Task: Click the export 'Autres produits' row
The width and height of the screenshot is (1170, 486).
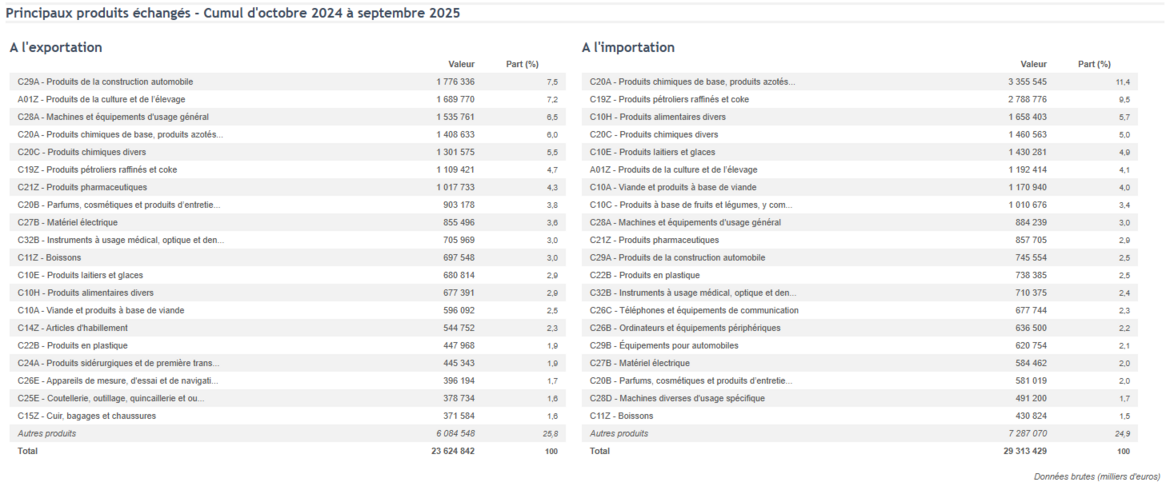Action: 47,434
